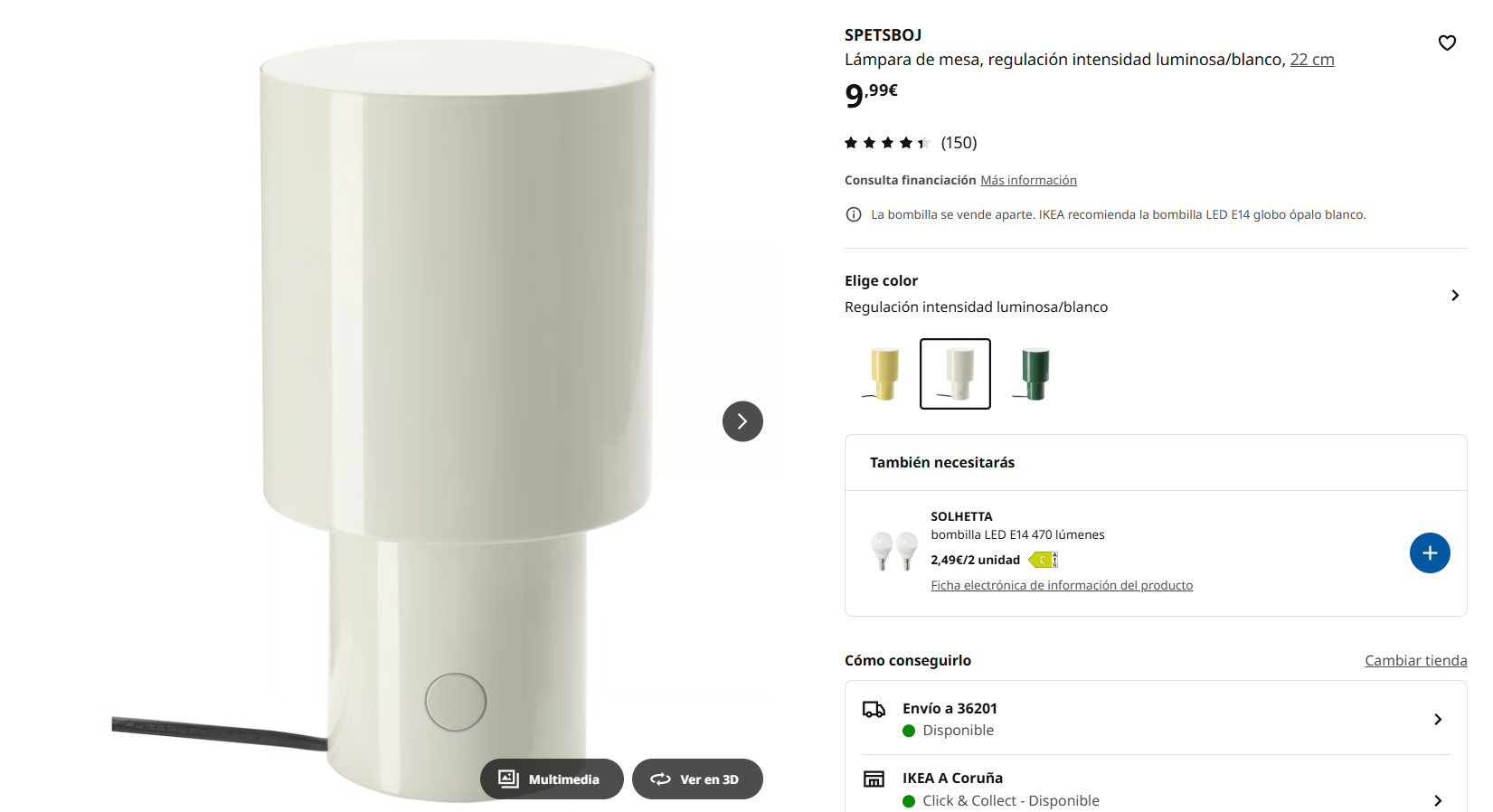This screenshot has width=1493, height=812.
Task: Click the info icon beside bulb note
Action: [x=853, y=214]
